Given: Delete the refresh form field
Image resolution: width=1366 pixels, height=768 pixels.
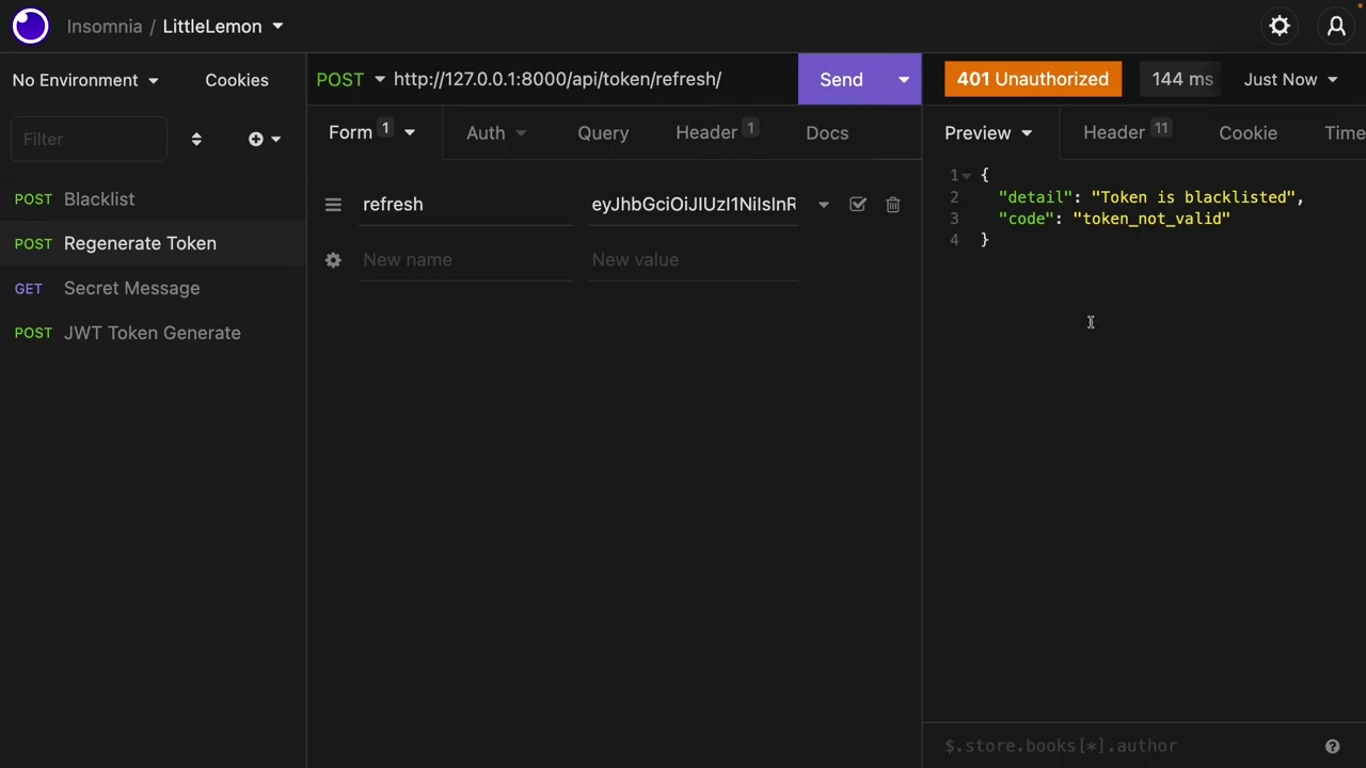Looking at the screenshot, I should tap(893, 204).
